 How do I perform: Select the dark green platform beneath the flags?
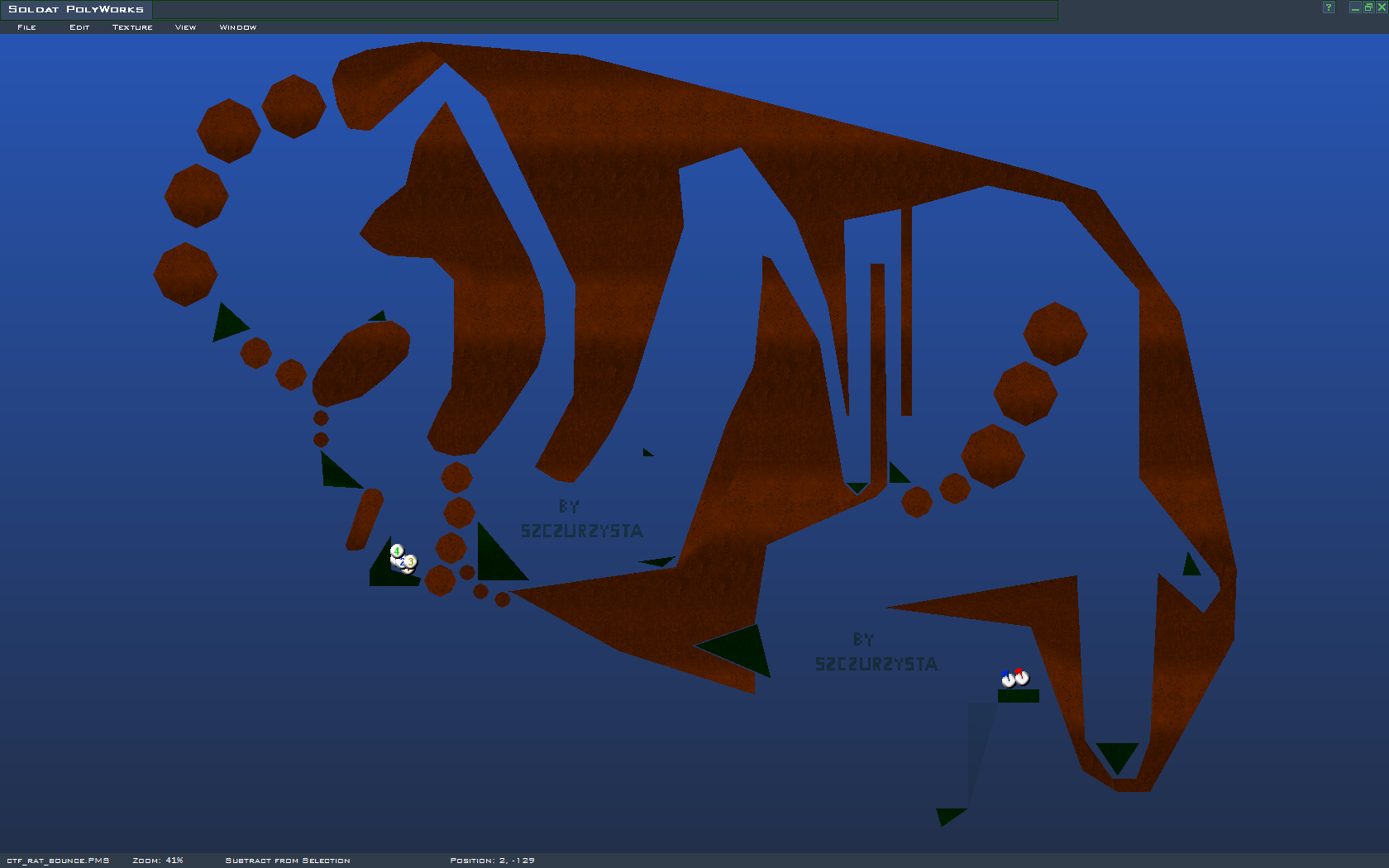pos(1018,696)
